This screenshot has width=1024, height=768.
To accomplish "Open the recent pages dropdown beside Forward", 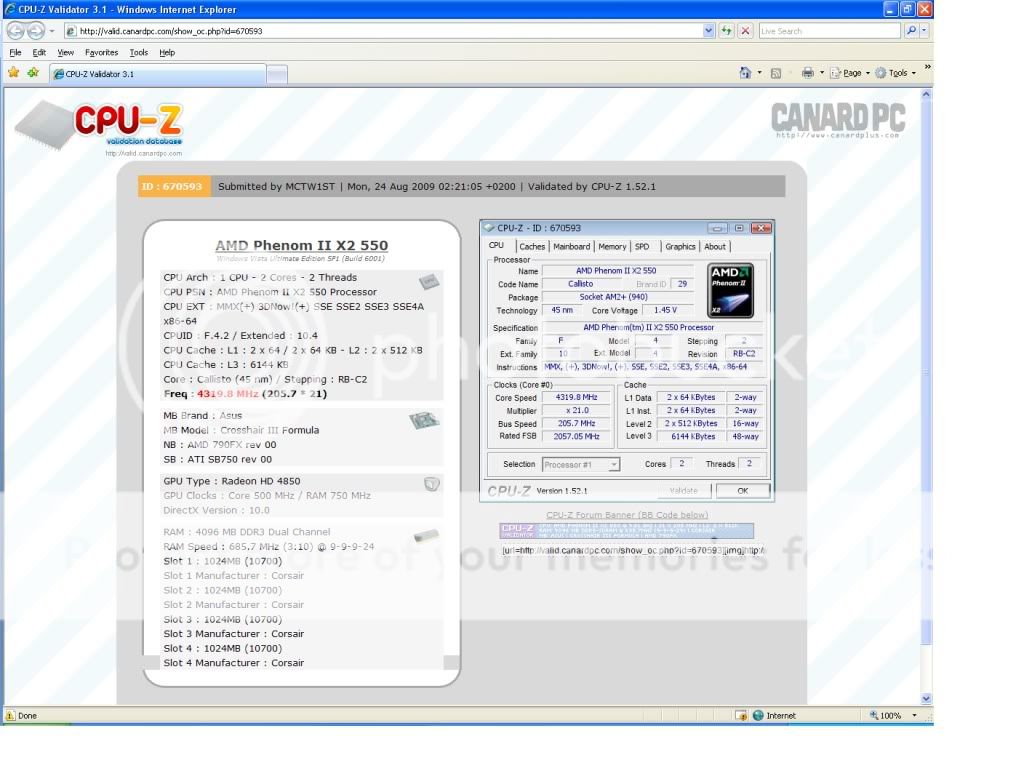I will tap(52, 31).
